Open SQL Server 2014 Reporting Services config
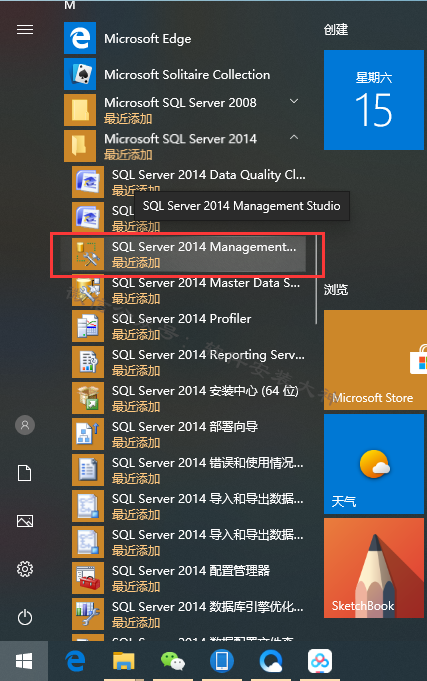This screenshot has height=681, width=427. (187, 362)
